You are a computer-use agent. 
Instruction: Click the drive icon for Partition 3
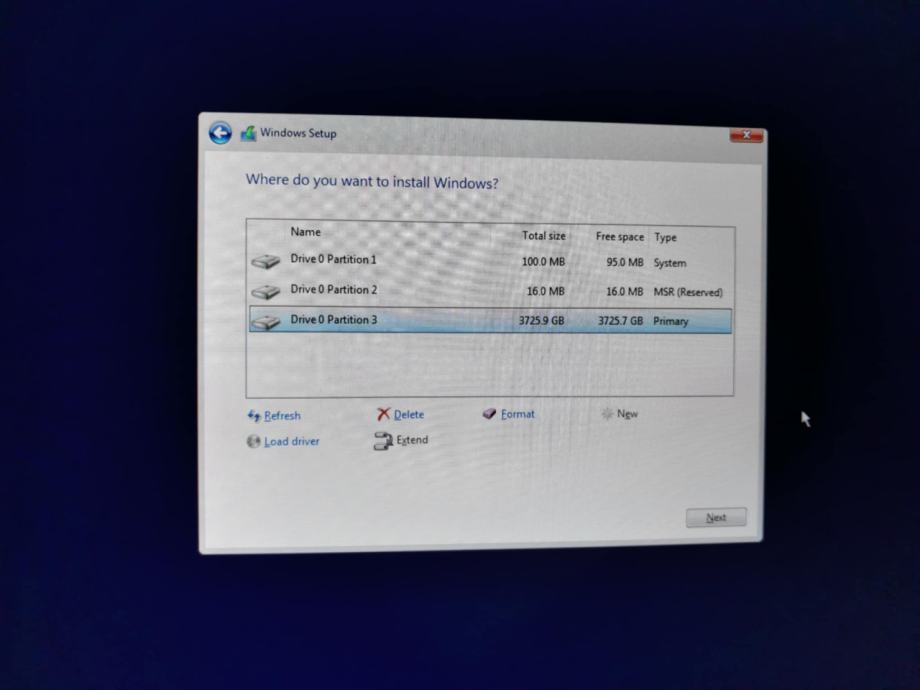pyautogui.click(x=266, y=322)
